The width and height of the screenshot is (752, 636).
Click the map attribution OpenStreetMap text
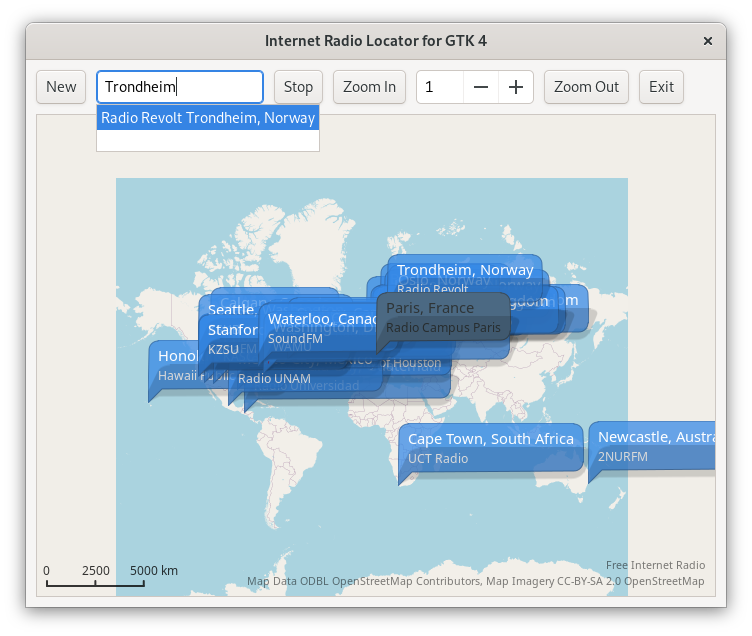[475, 581]
